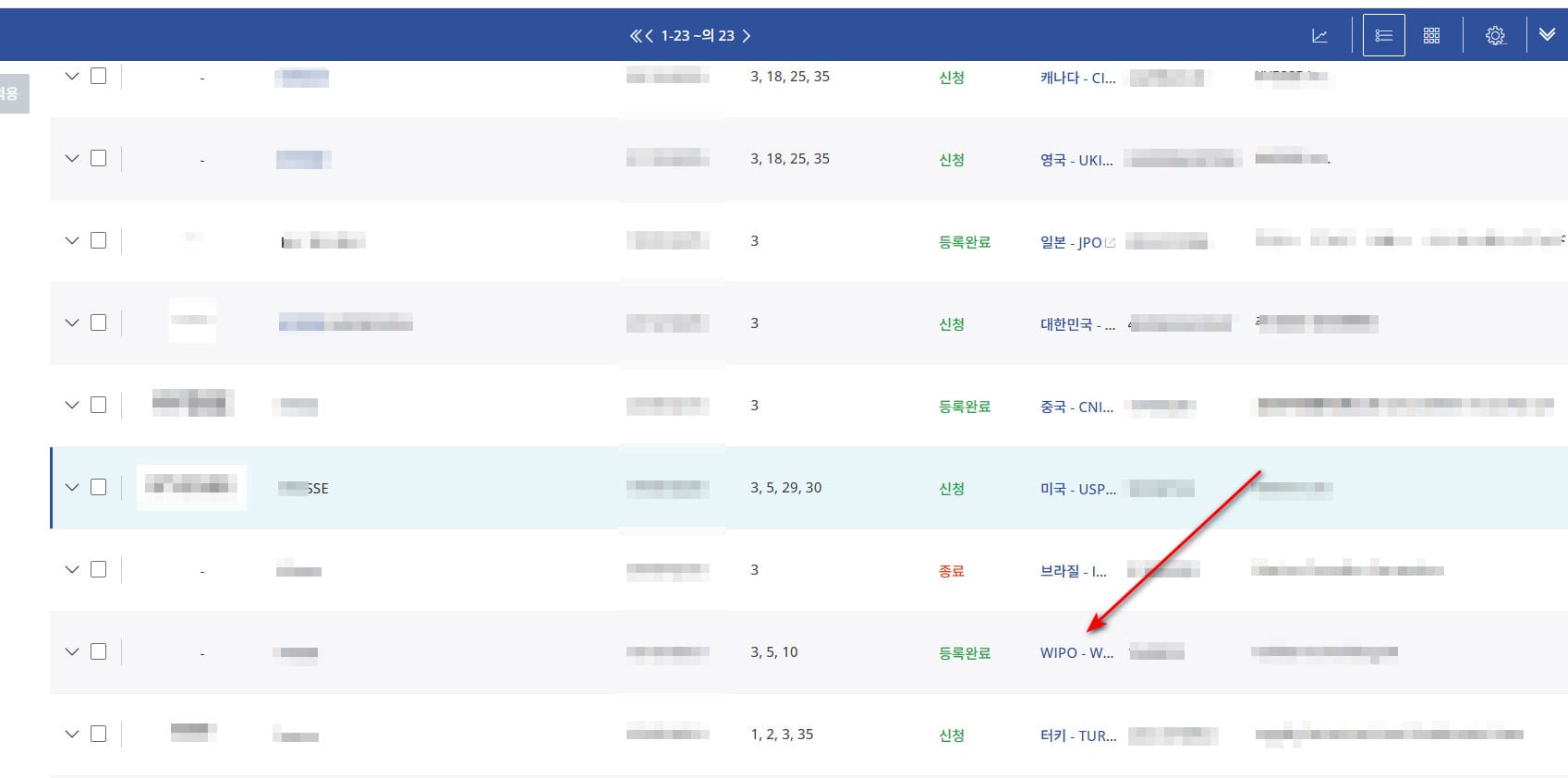Expand details of the 영국 row
The image size is (1568, 778).
pos(72,158)
